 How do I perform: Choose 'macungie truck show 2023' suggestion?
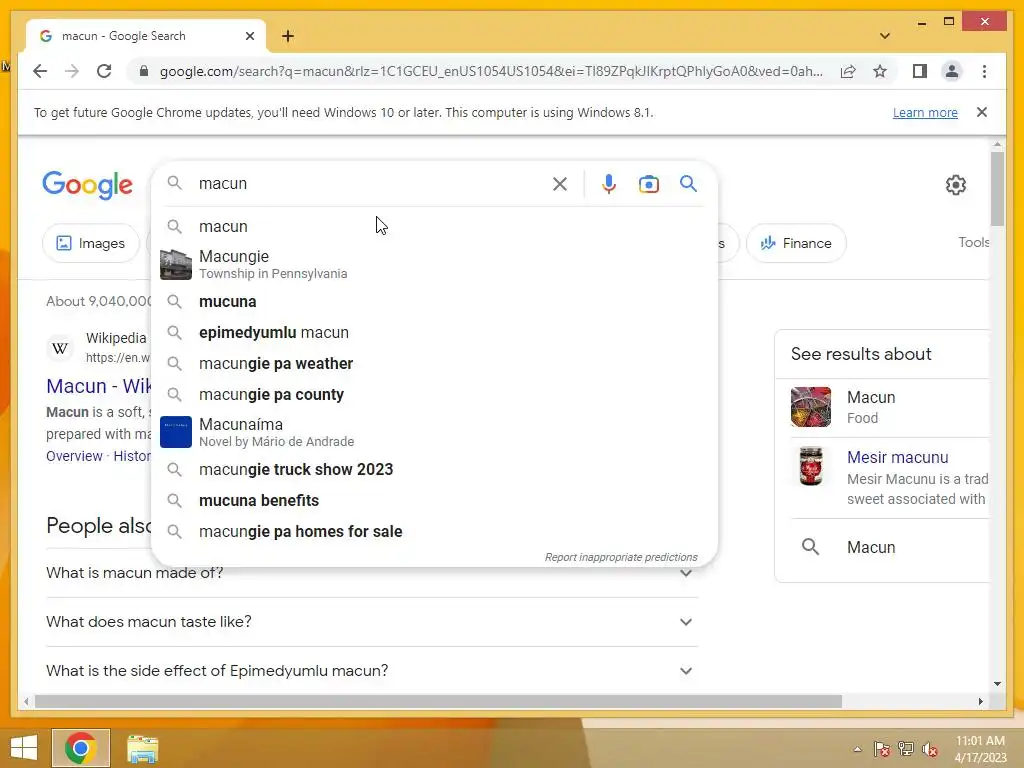click(x=434, y=470)
